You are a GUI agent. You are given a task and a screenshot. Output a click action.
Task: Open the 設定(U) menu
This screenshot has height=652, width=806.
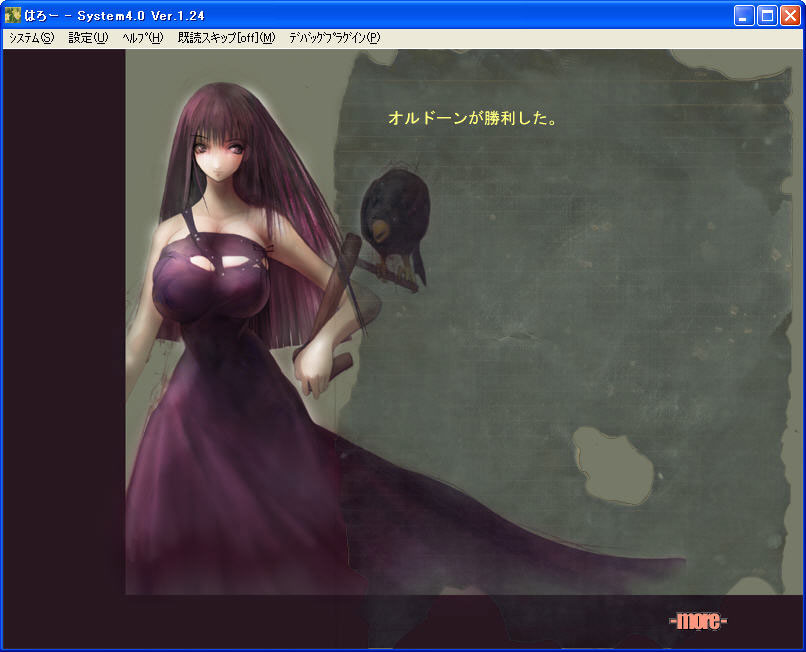[x=88, y=38]
